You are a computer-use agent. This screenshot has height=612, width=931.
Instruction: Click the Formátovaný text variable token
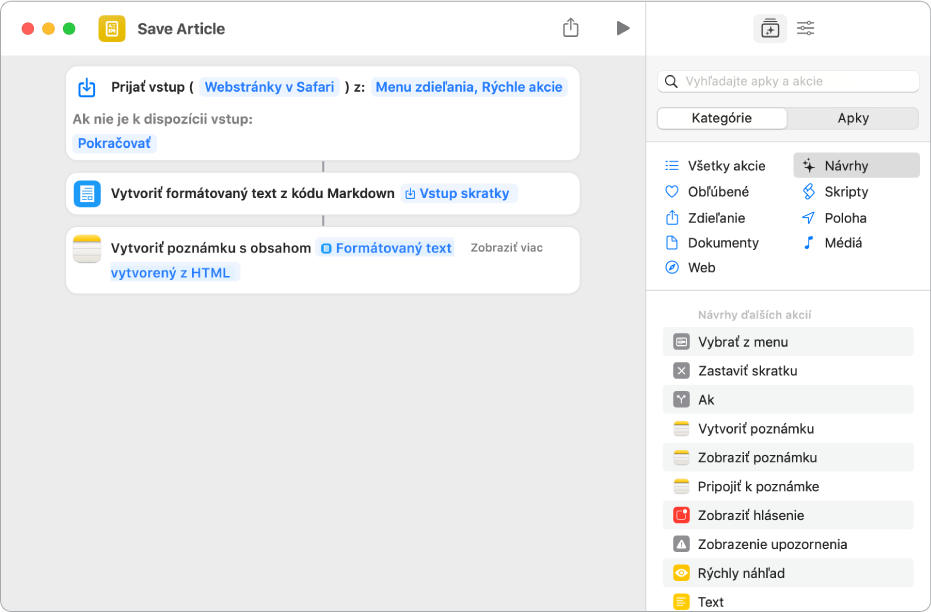point(386,248)
